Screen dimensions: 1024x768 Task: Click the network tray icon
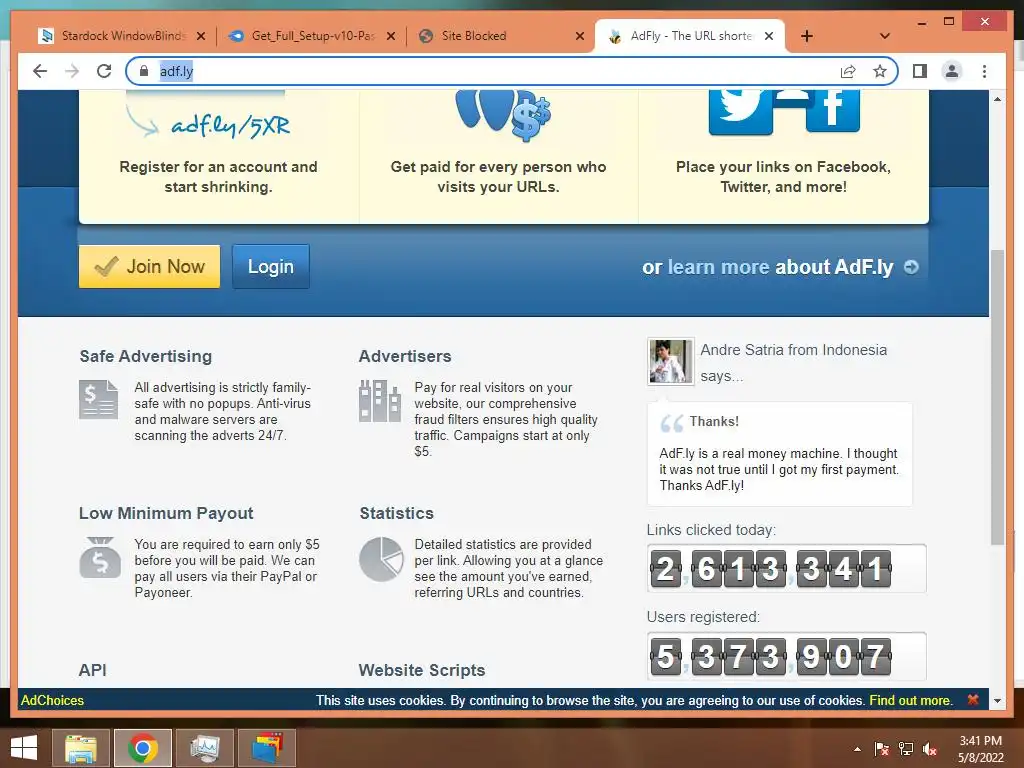[906, 749]
